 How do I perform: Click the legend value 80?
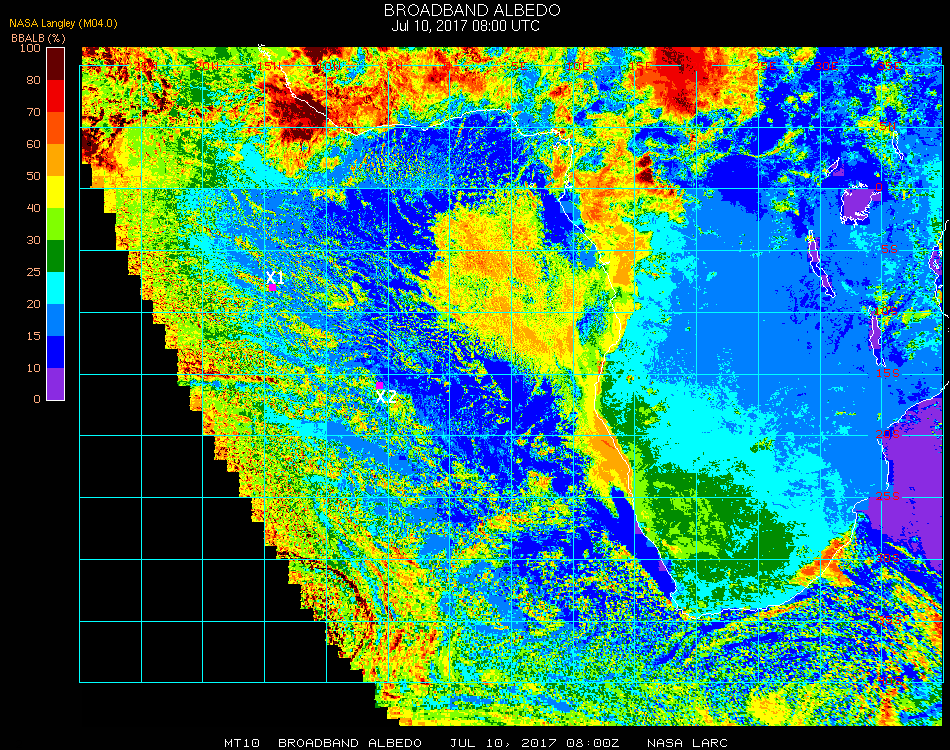33,80
